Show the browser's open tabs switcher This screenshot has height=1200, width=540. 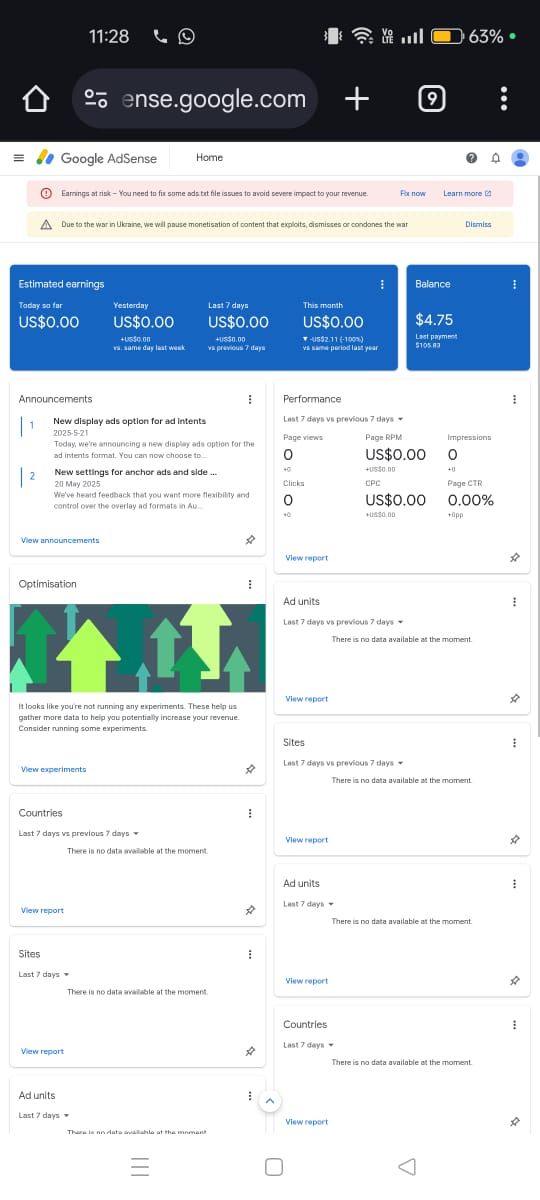pos(431,98)
